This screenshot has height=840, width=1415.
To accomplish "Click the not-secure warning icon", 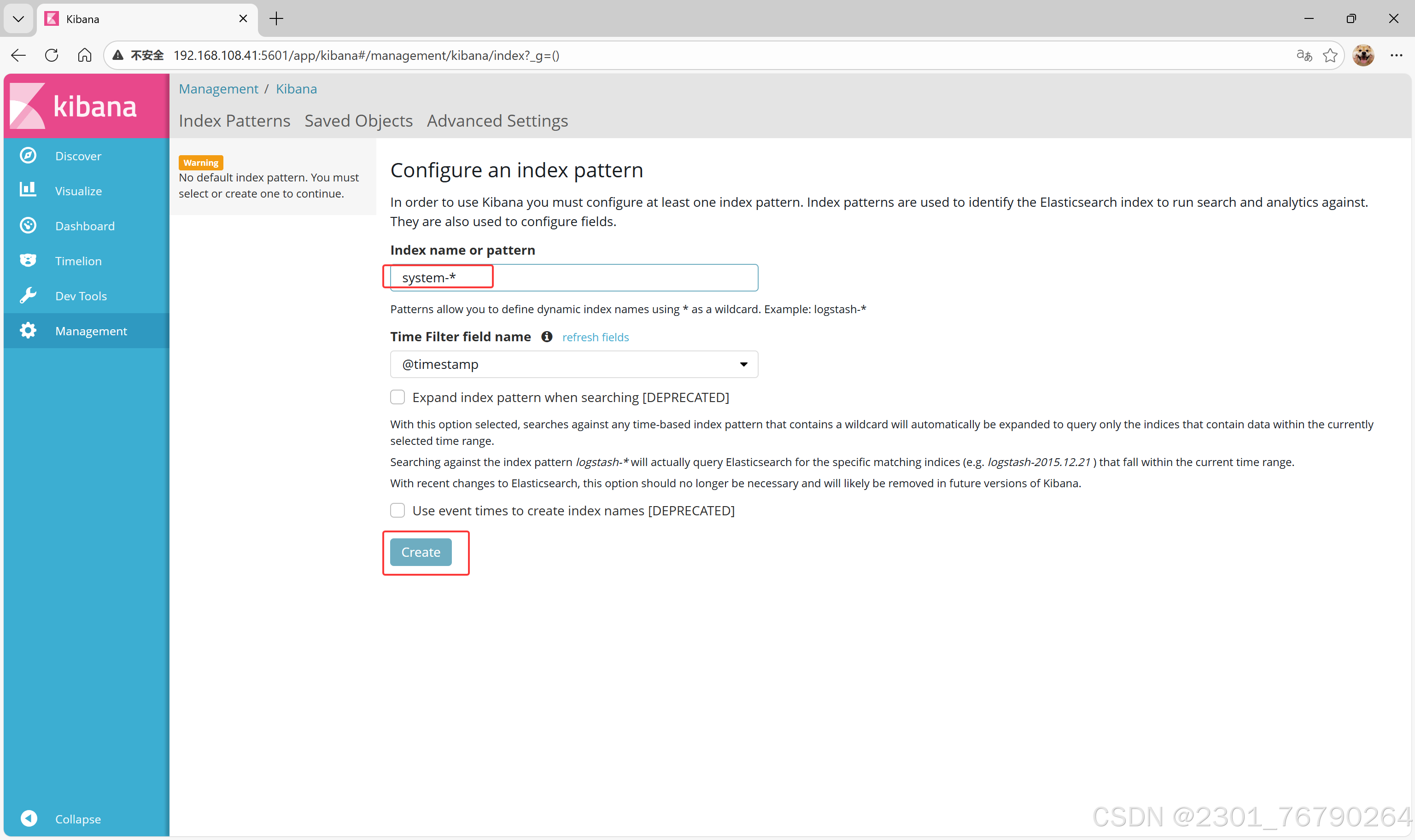I will 118,55.
